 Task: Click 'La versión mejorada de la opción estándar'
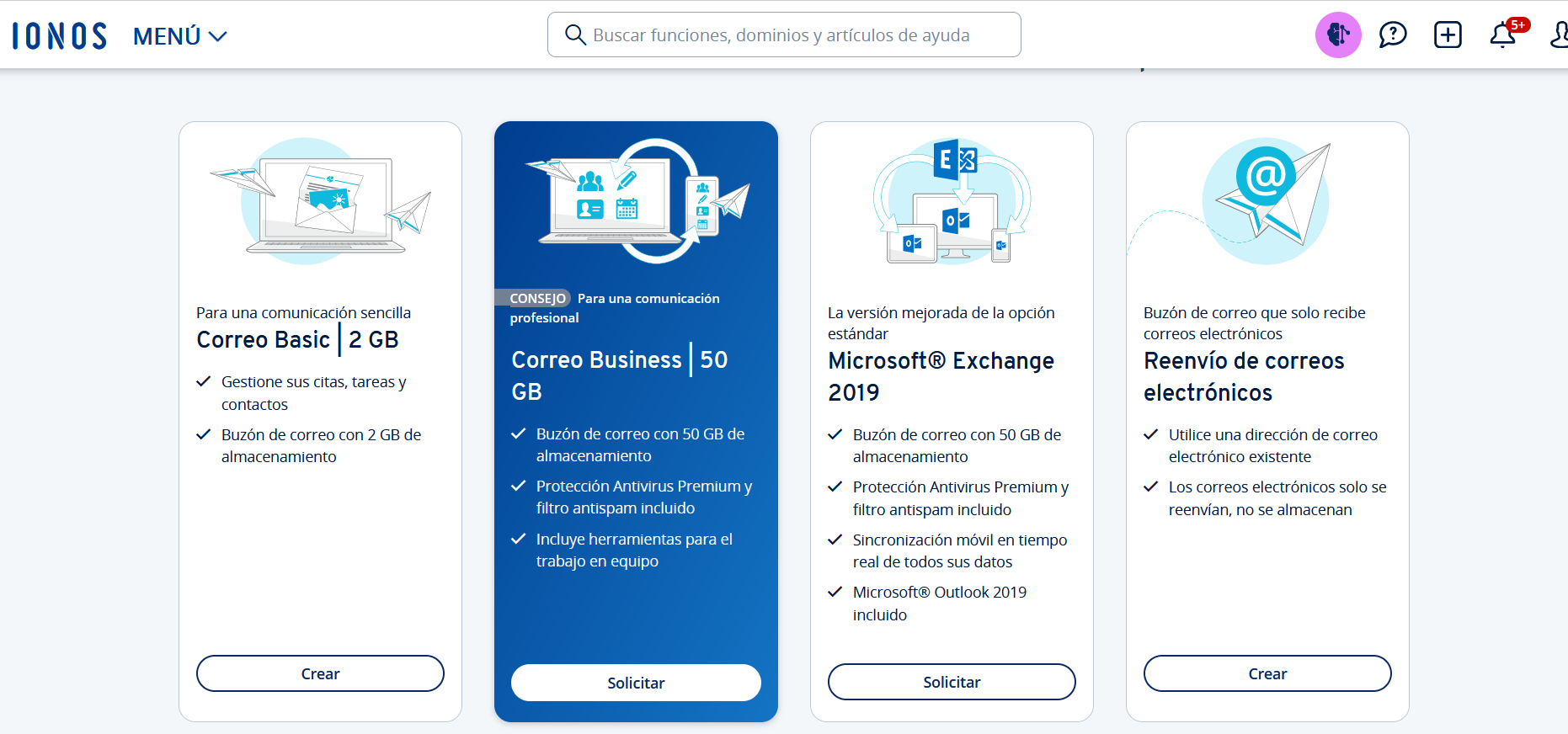pyautogui.click(x=941, y=323)
